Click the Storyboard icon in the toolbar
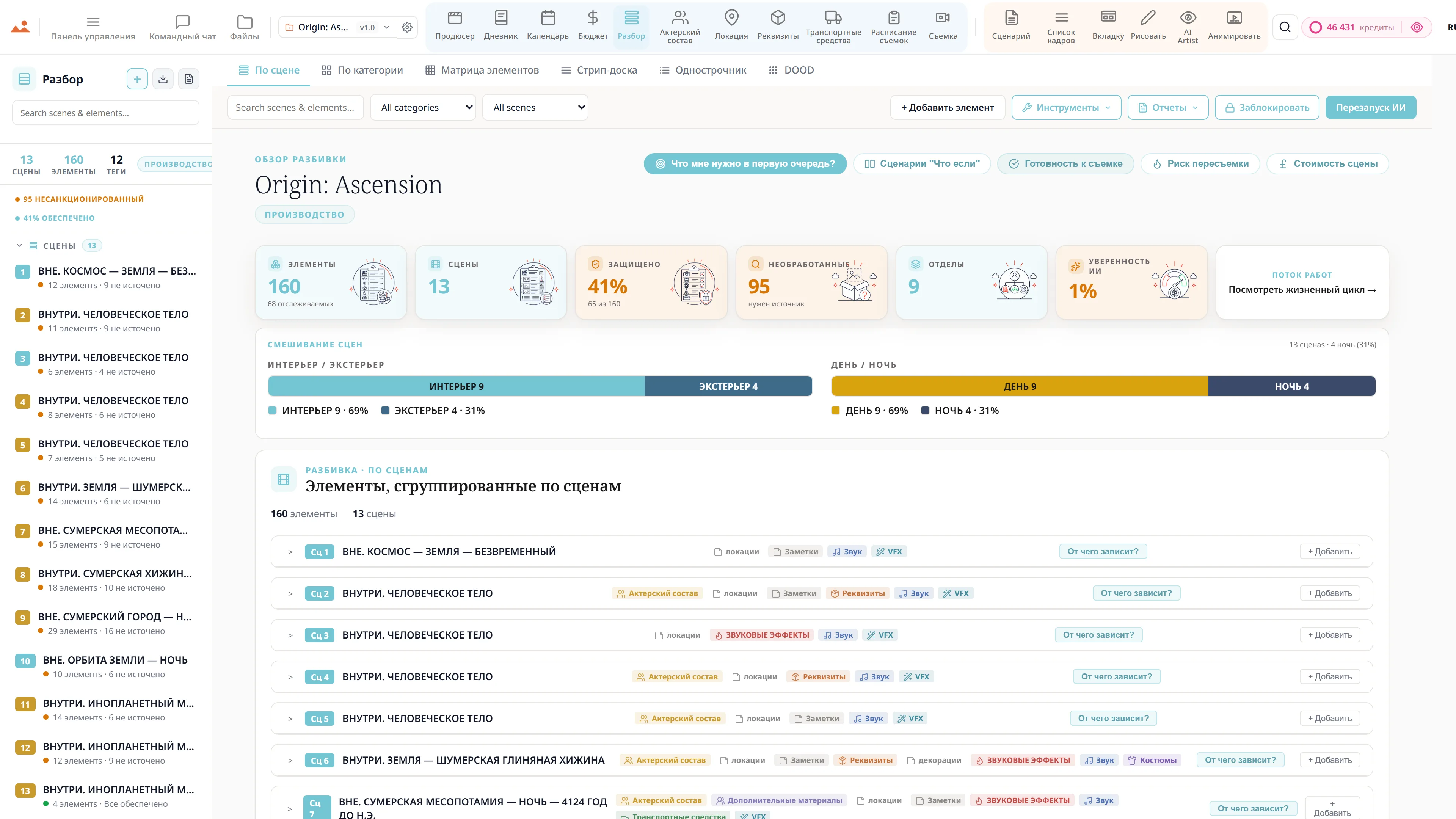The width and height of the screenshot is (1456, 819). (x=1108, y=17)
